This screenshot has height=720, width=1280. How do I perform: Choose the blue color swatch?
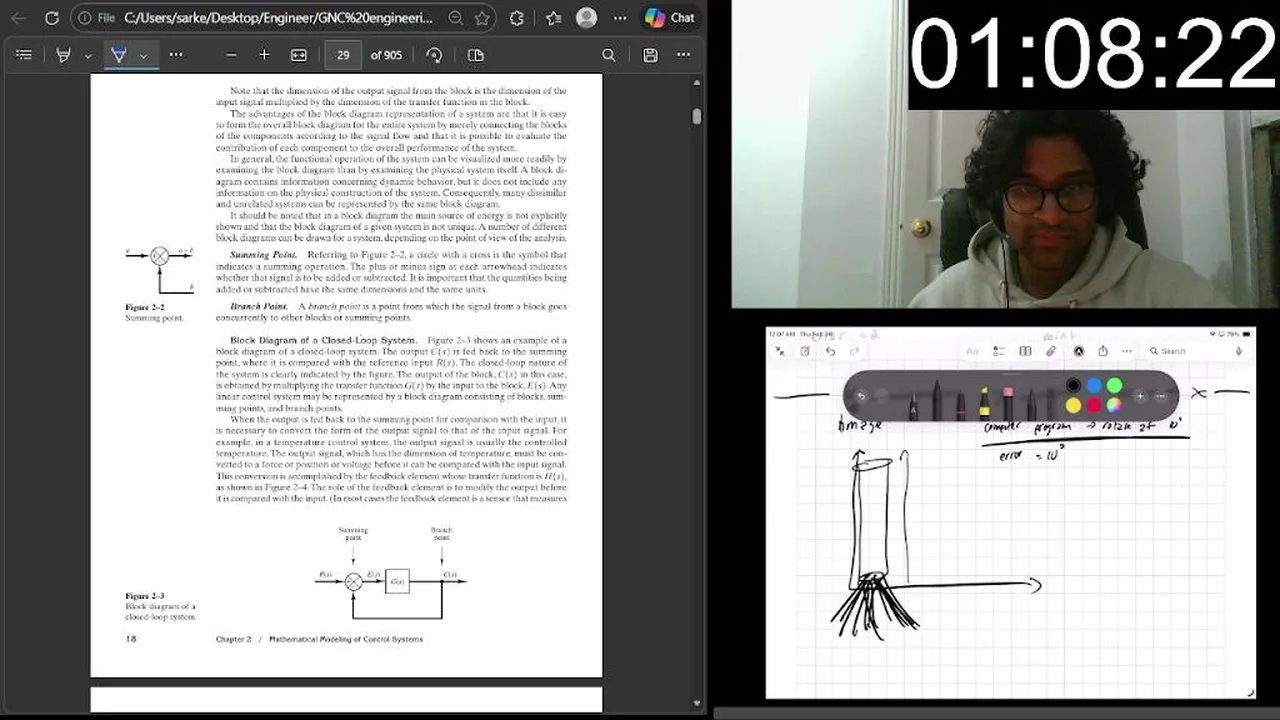[x=1094, y=385]
